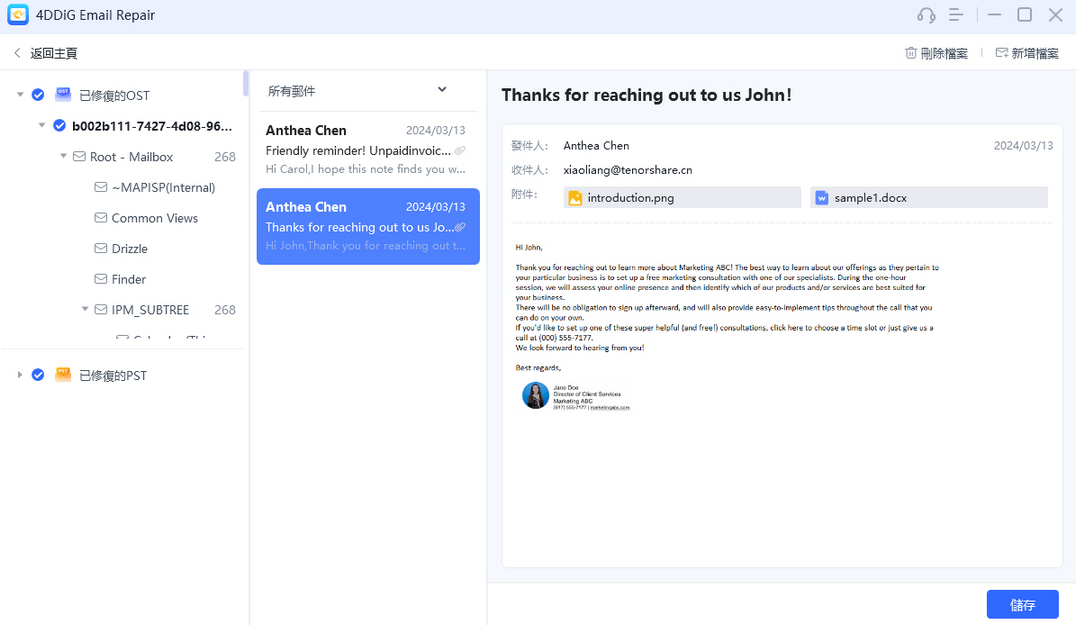Click the PST file icon beside 已修復的PST
The image size is (1076, 625).
point(63,375)
